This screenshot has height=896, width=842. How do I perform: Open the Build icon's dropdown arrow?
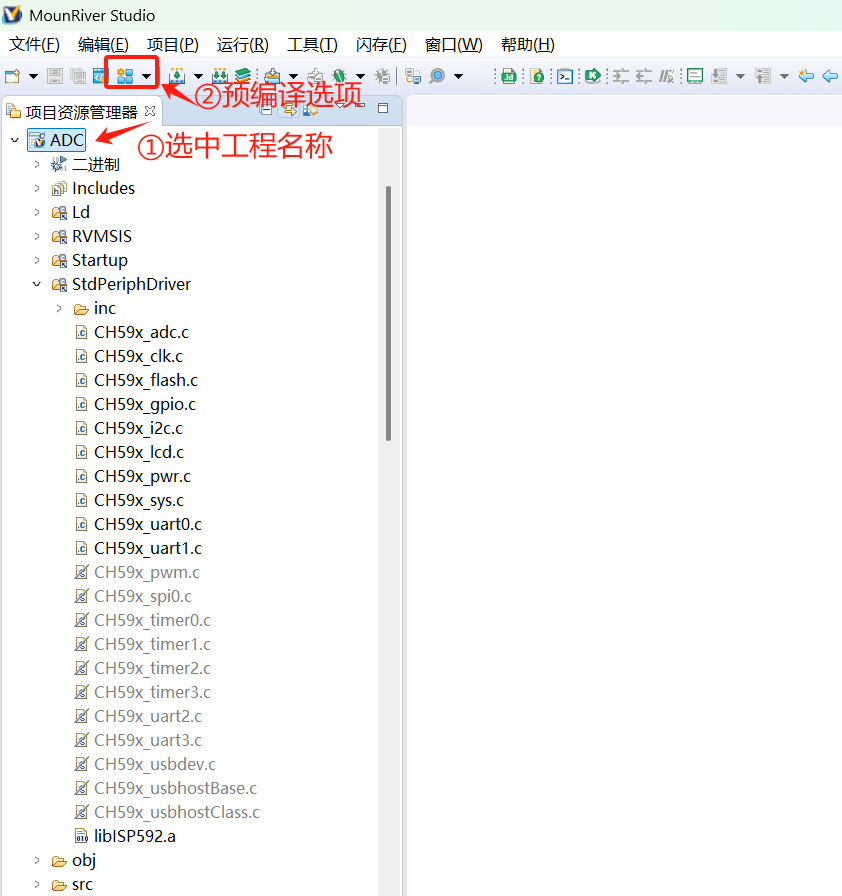point(198,76)
